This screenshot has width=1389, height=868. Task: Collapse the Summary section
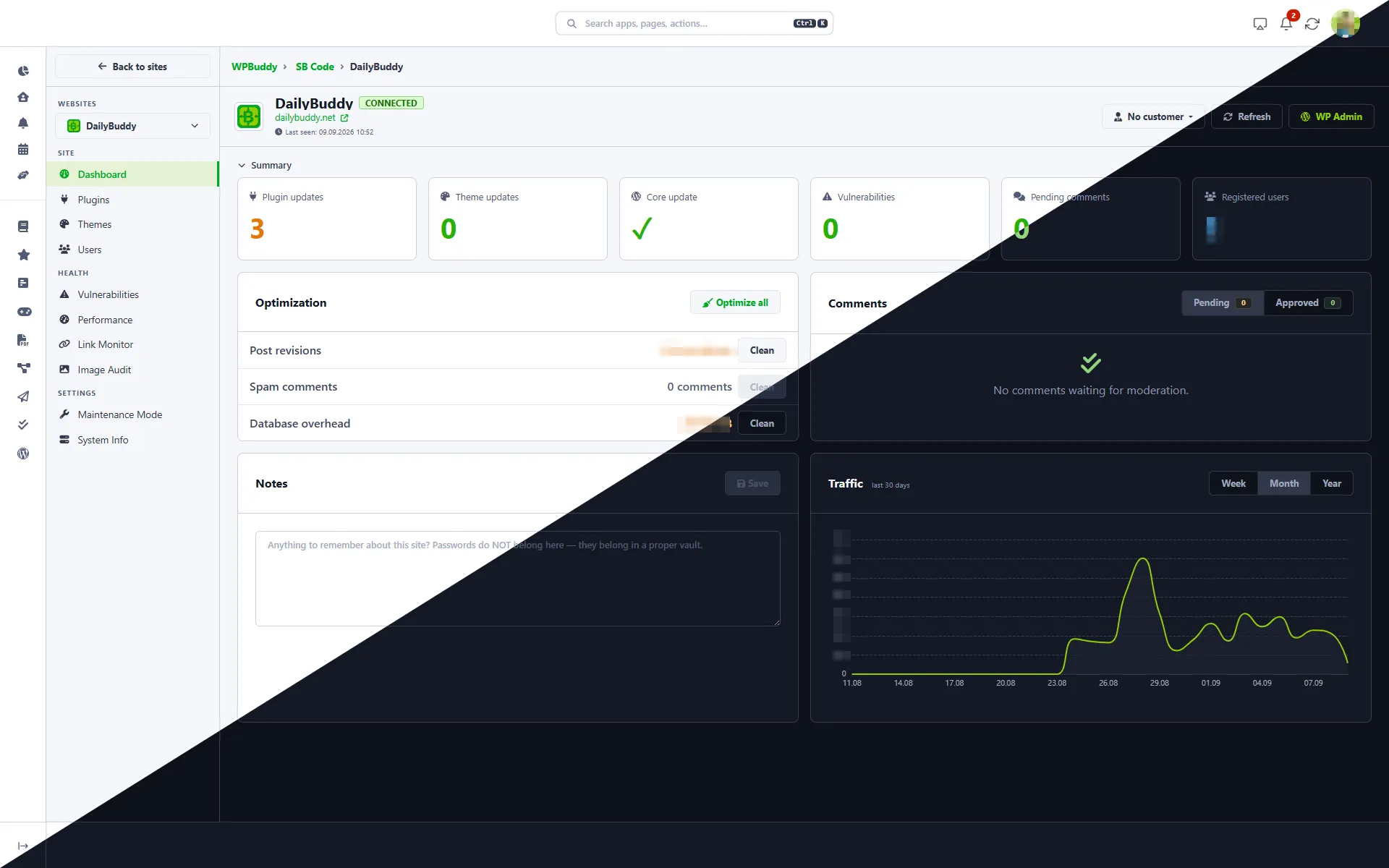(265, 166)
